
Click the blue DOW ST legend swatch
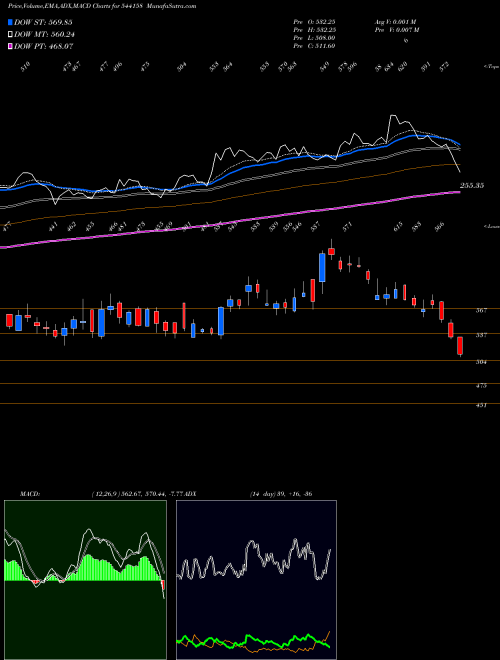click(10, 22)
